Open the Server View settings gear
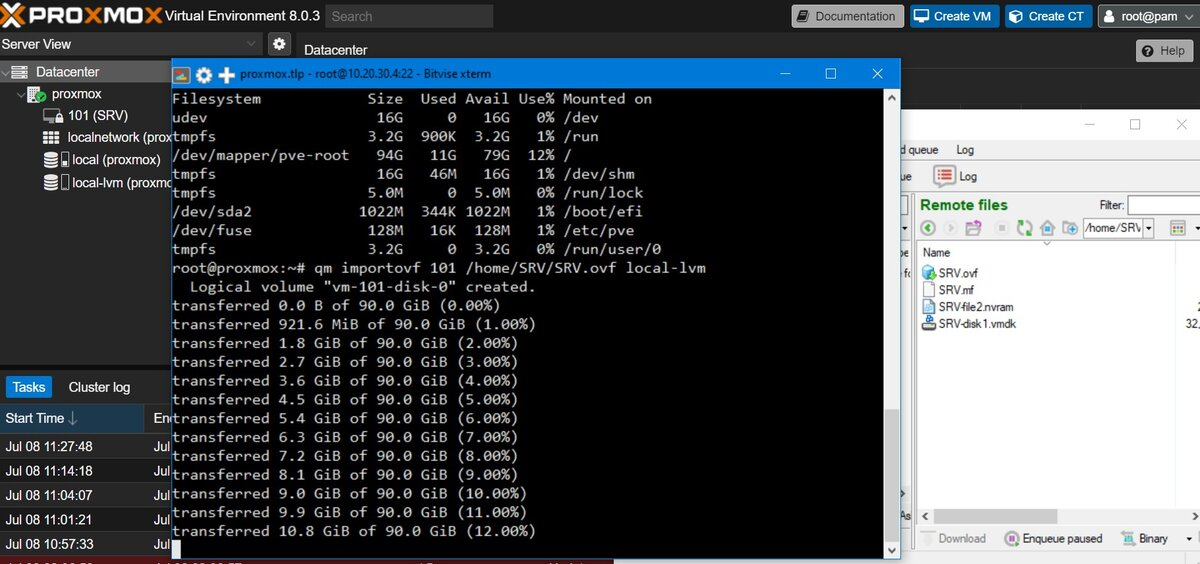The width and height of the screenshot is (1200, 564). point(279,44)
